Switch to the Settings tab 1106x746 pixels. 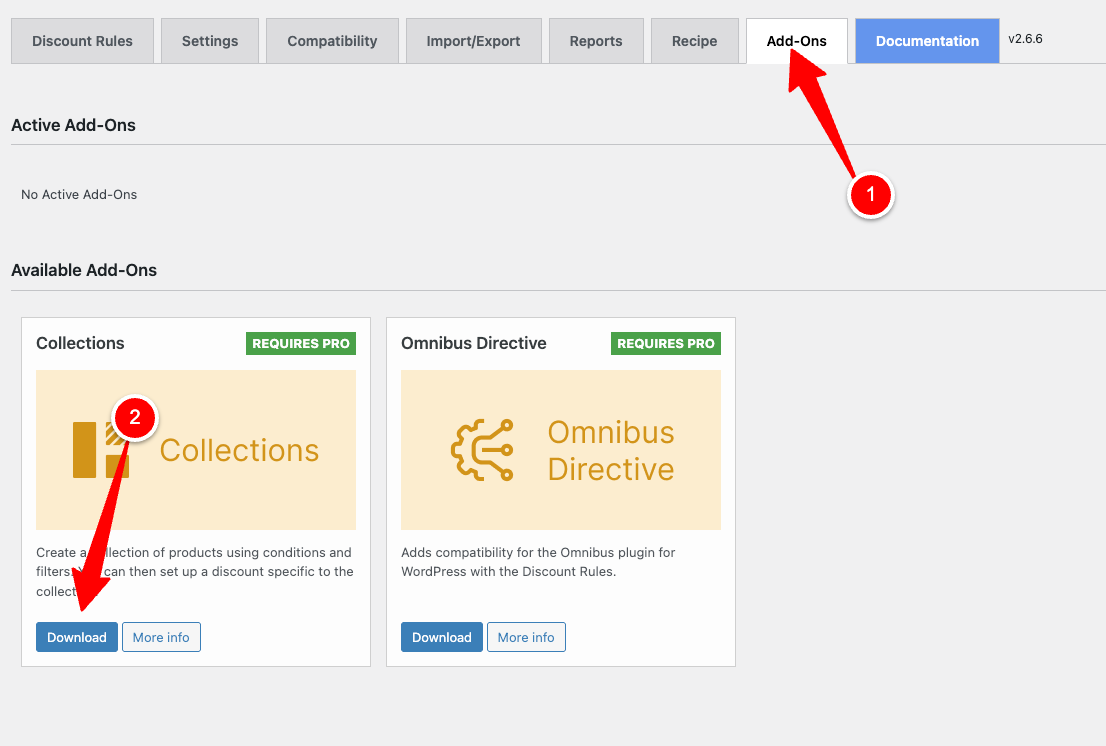tap(210, 41)
